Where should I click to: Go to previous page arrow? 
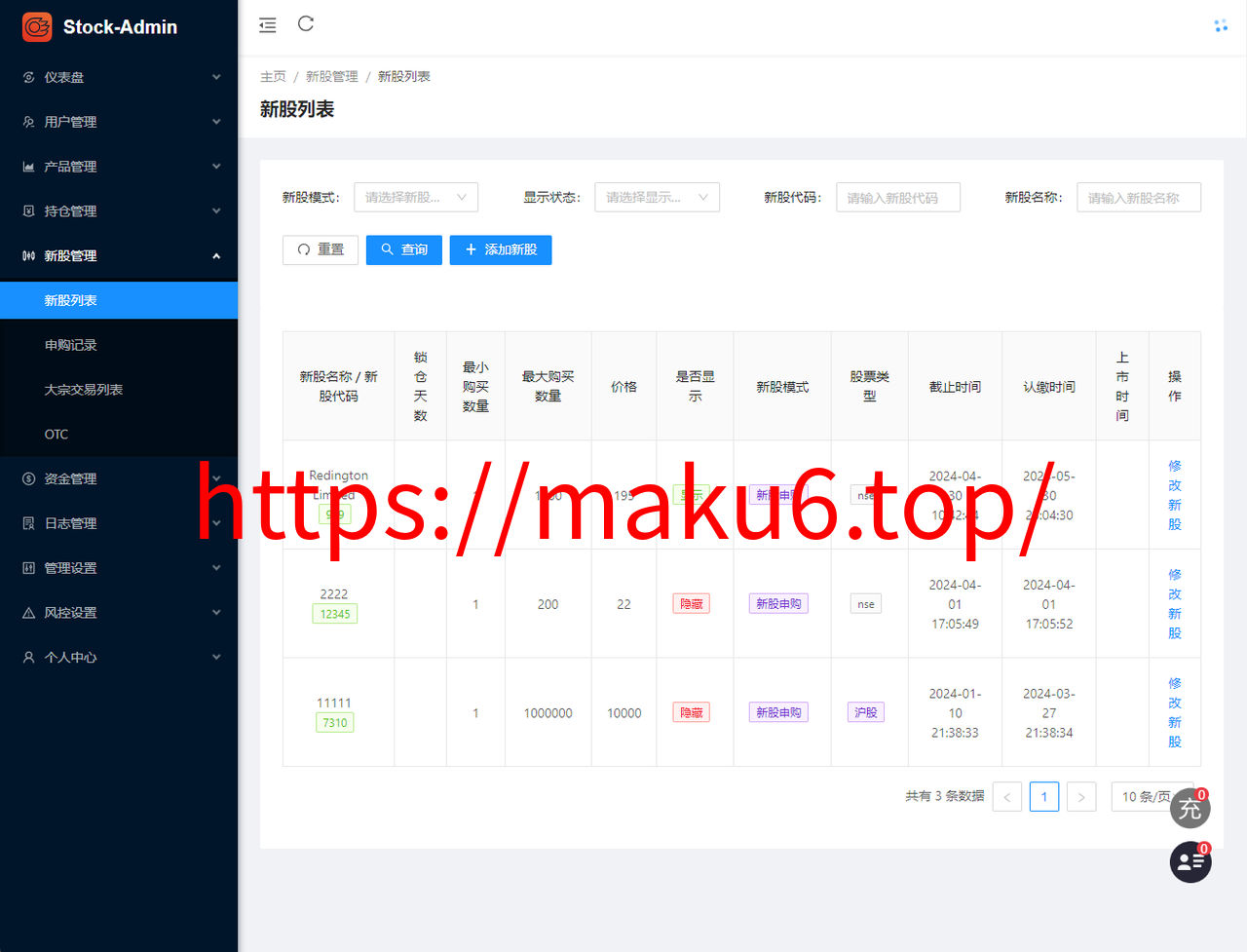(x=1007, y=797)
